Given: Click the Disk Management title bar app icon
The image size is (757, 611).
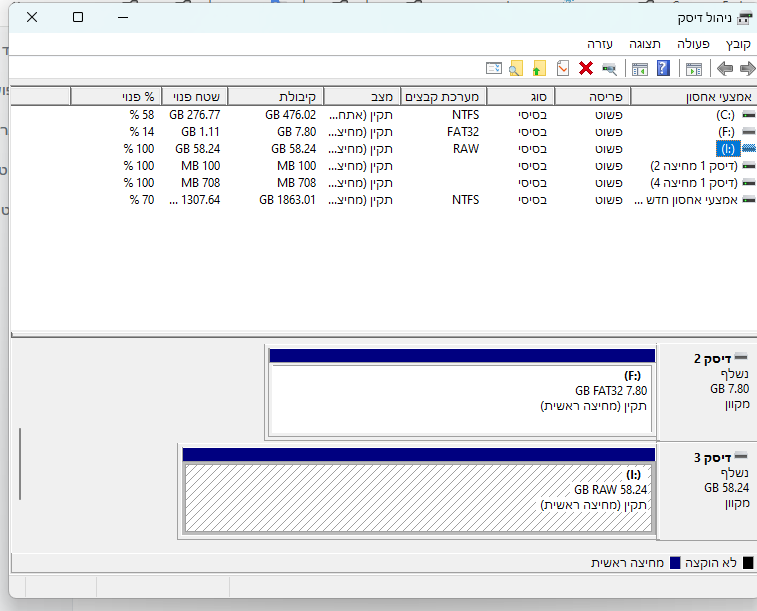Looking at the screenshot, I should pyautogui.click(x=745, y=18).
